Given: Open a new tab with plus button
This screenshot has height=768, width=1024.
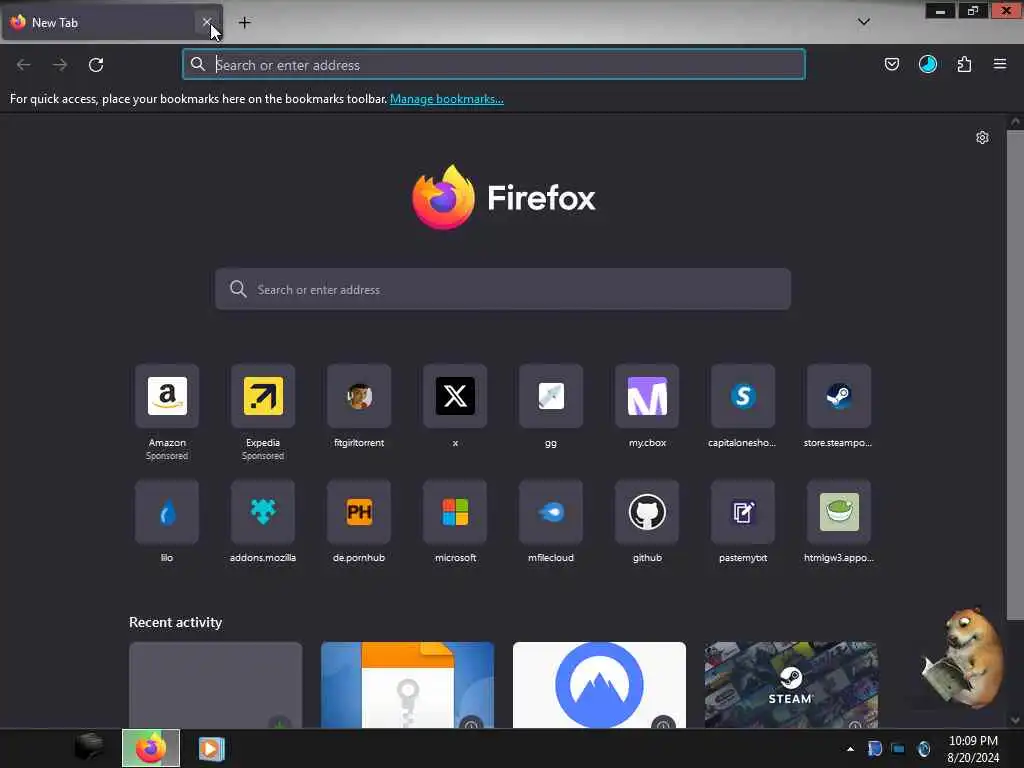Looking at the screenshot, I should pyautogui.click(x=244, y=23).
